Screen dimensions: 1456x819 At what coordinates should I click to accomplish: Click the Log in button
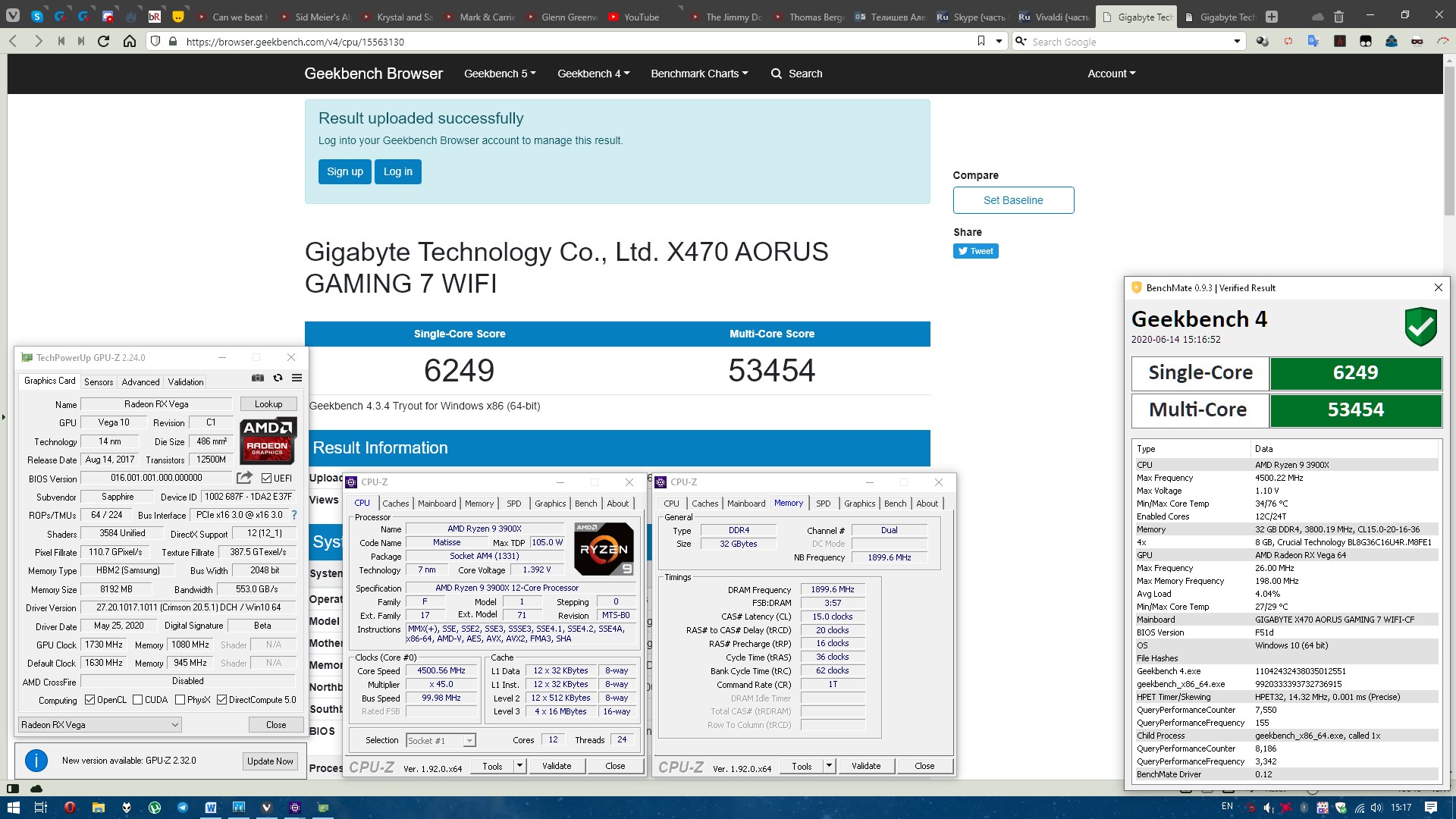[x=398, y=171]
